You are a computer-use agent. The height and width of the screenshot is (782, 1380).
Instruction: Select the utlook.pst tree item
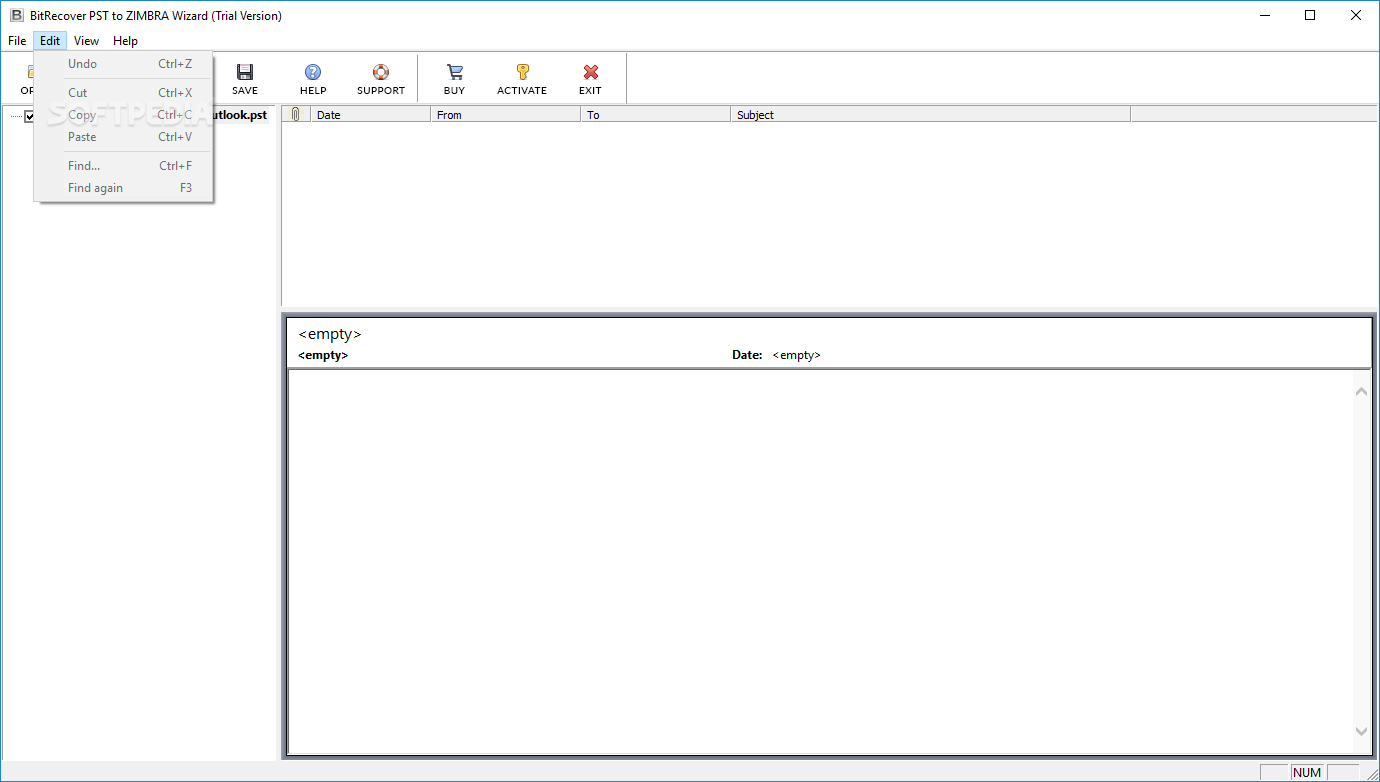pos(240,115)
